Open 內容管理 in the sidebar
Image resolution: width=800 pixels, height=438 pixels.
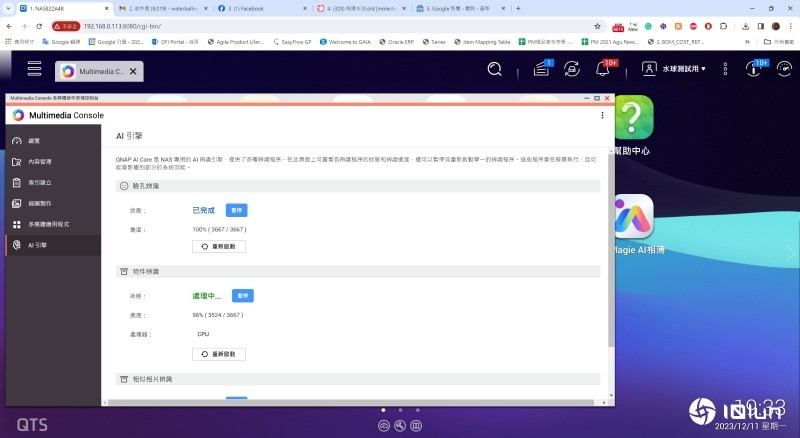pyautogui.click(x=39, y=162)
